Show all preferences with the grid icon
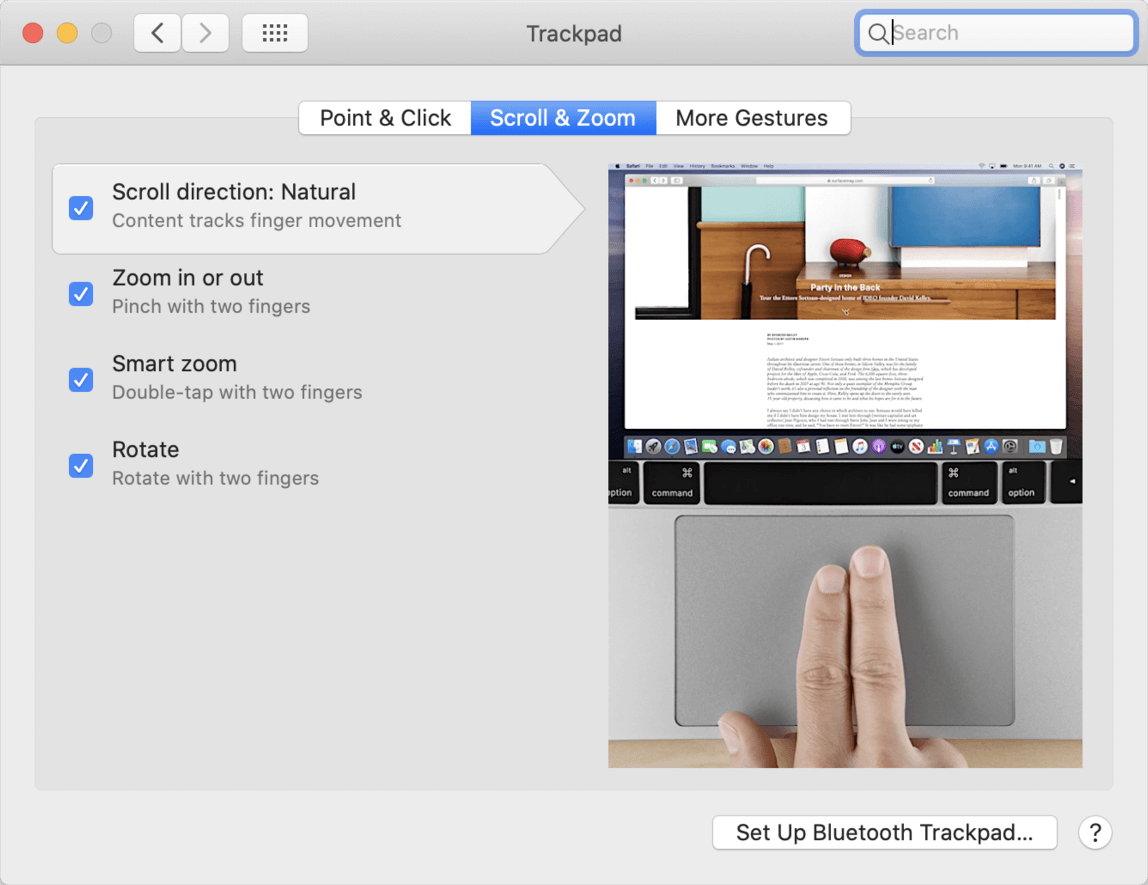Image resolution: width=1148 pixels, height=885 pixels. click(274, 33)
